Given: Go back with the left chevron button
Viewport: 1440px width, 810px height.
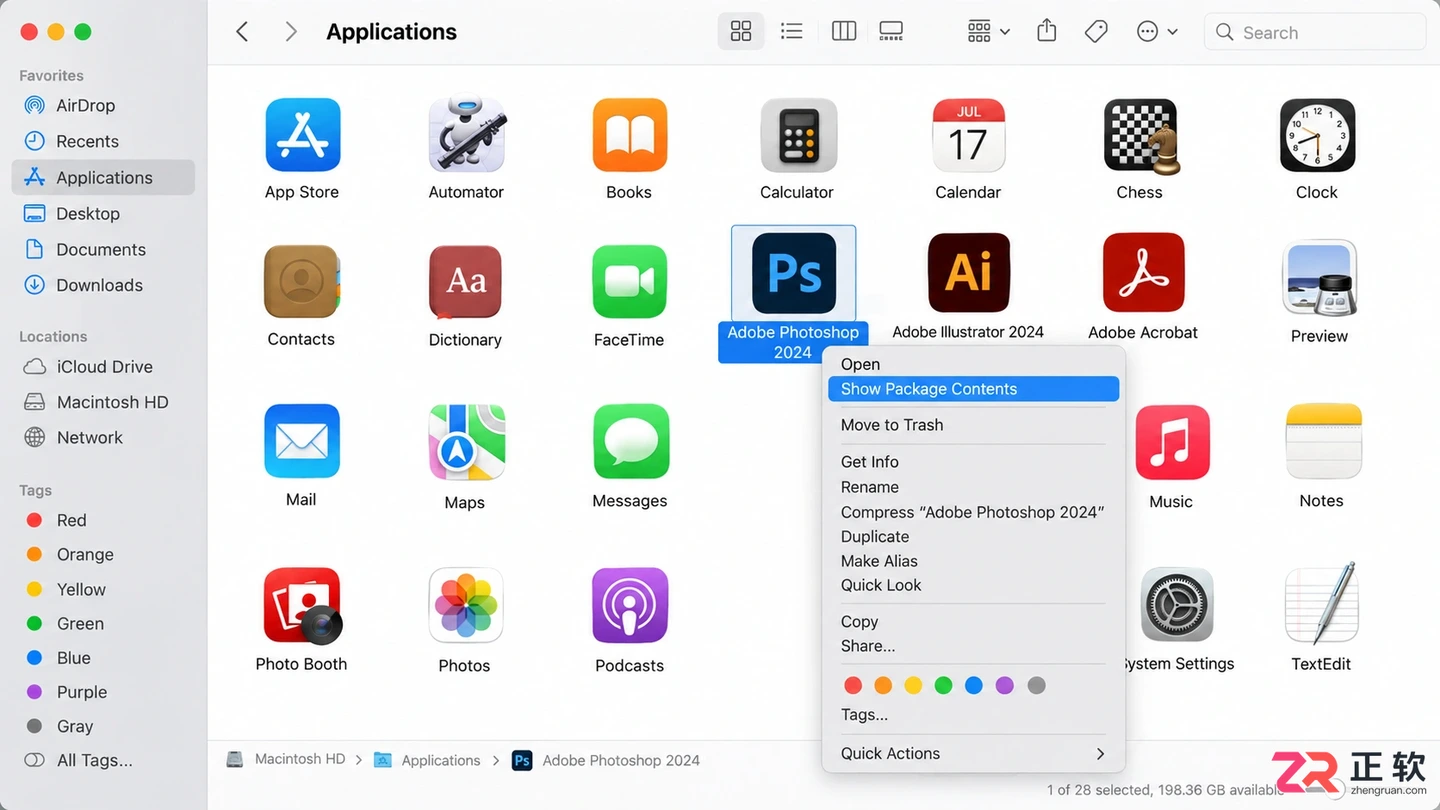Looking at the screenshot, I should pos(242,32).
